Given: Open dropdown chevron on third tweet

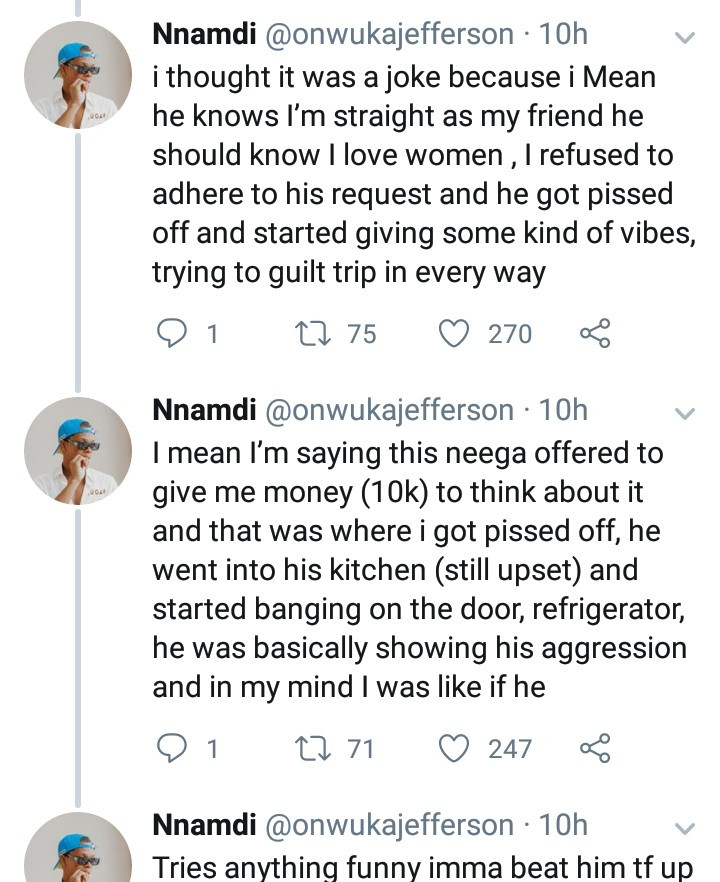Looking at the screenshot, I should point(685,829).
